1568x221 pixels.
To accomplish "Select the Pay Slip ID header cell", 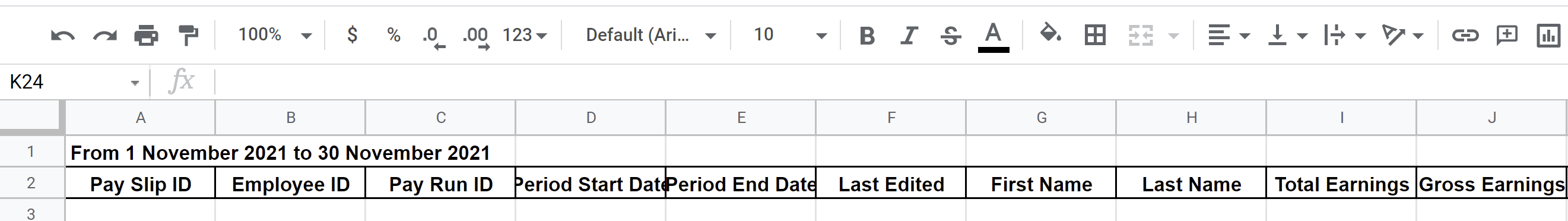I will [x=141, y=183].
